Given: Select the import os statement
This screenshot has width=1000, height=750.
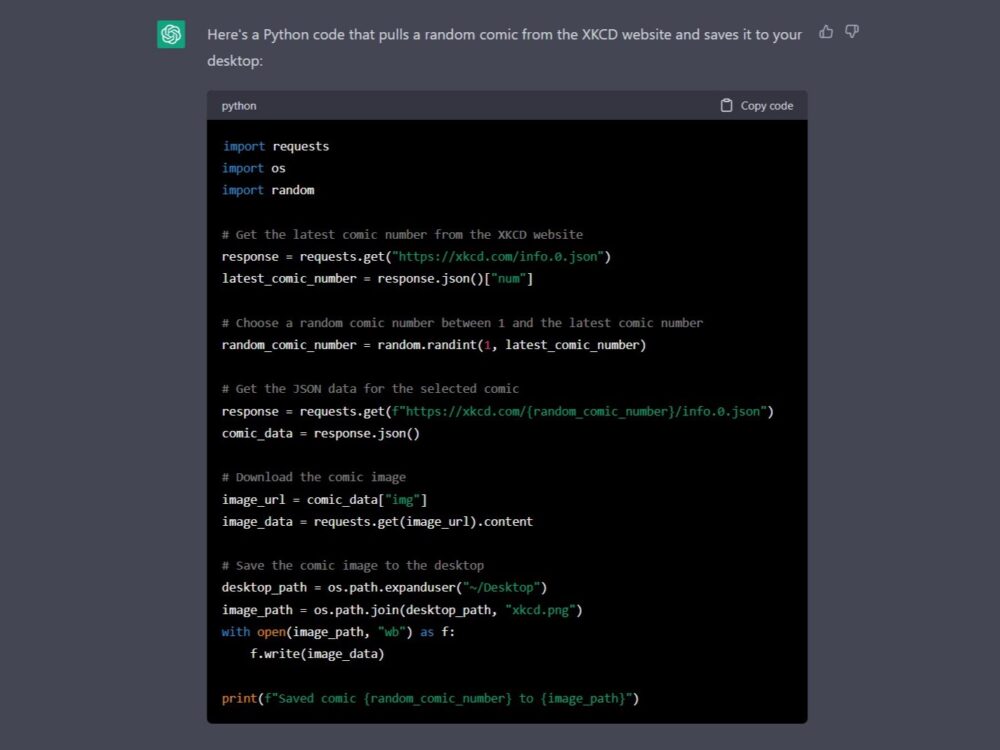Looking at the screenshot, I should point(253,167).
